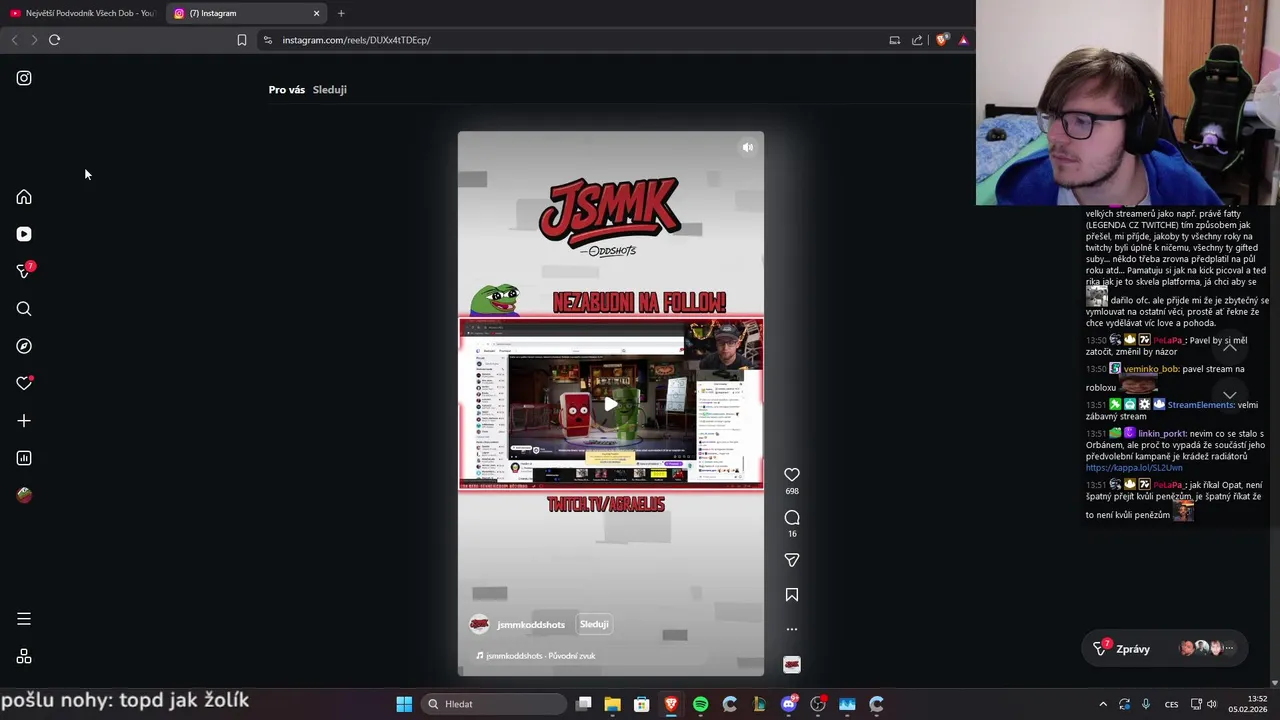Switch to the YouTube browser tab
This screenshot has width=1280, height=720.
click(82, 13)
